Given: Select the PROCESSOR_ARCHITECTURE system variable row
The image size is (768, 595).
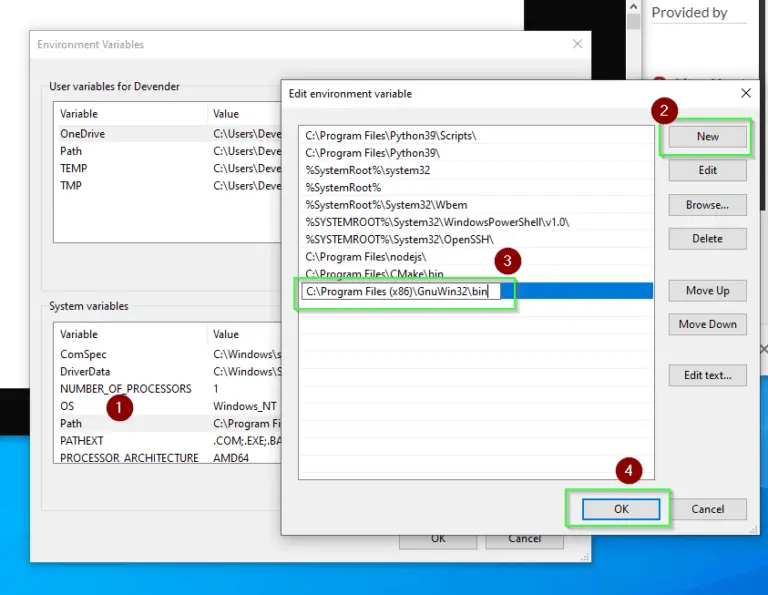Looking at the screenshot, I should point(168,457).
